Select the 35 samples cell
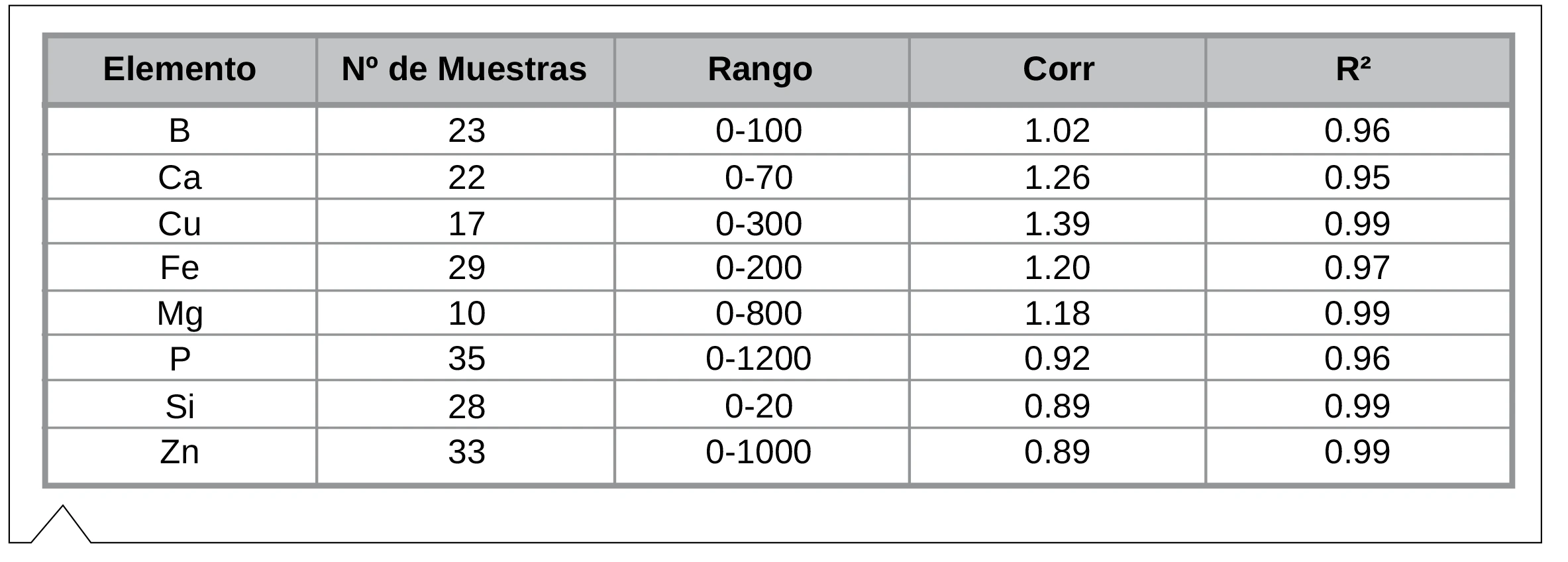 467,359
